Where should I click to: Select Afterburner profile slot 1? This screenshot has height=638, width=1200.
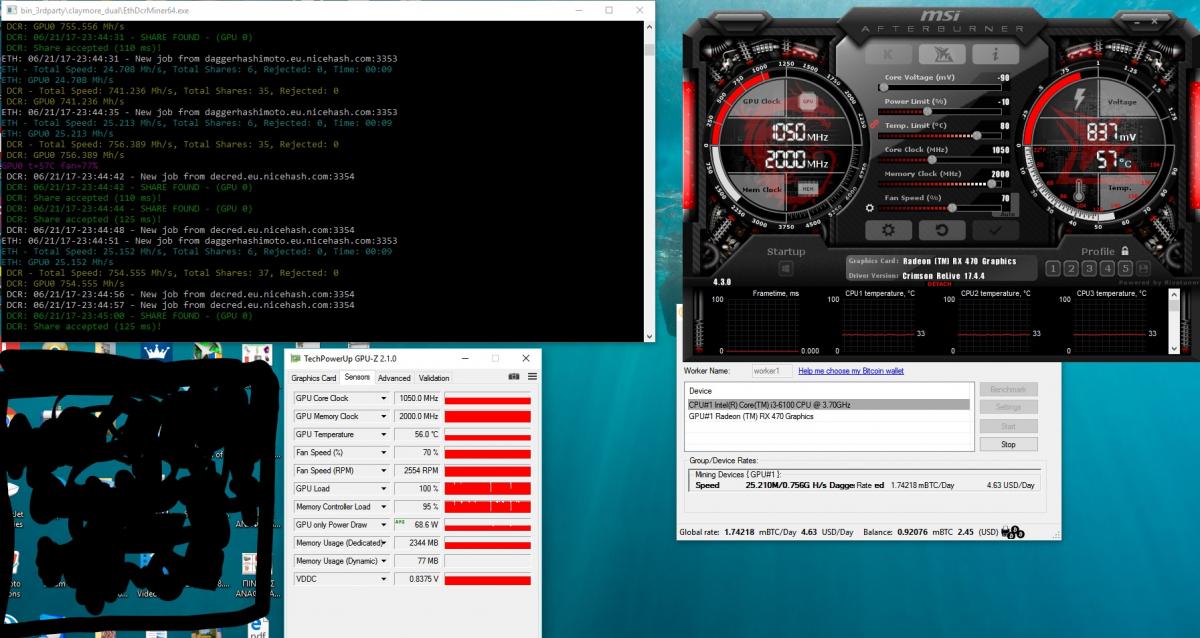point(1053,268)
